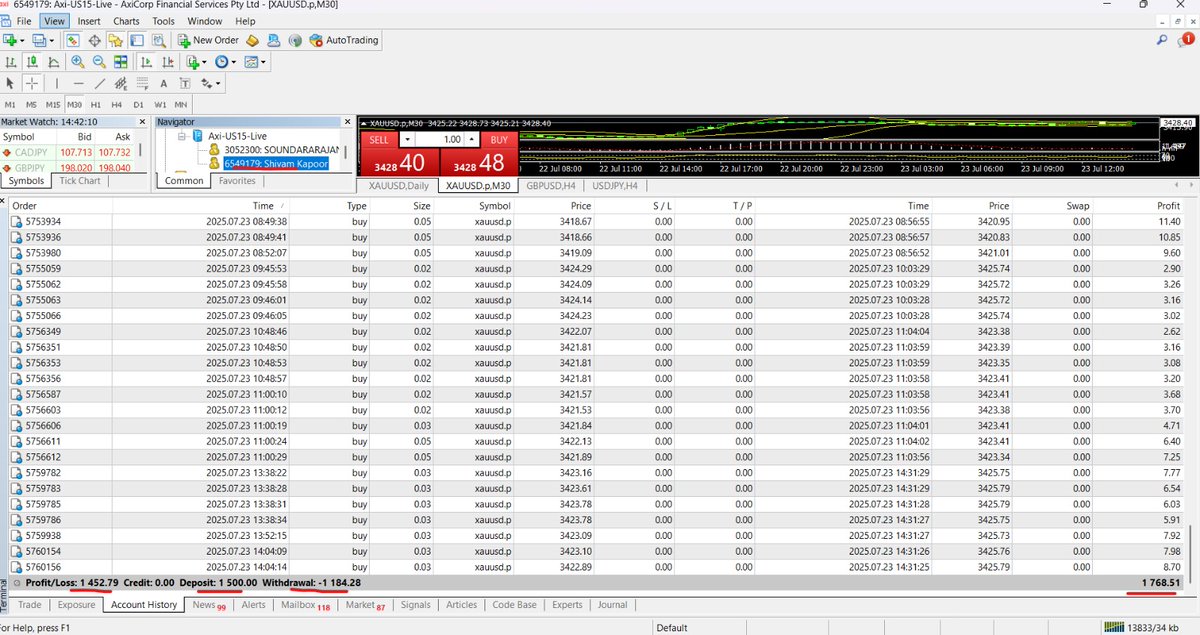Switch timeframe to M15
Screen dimensions: 1200x635
click(53, 105)
